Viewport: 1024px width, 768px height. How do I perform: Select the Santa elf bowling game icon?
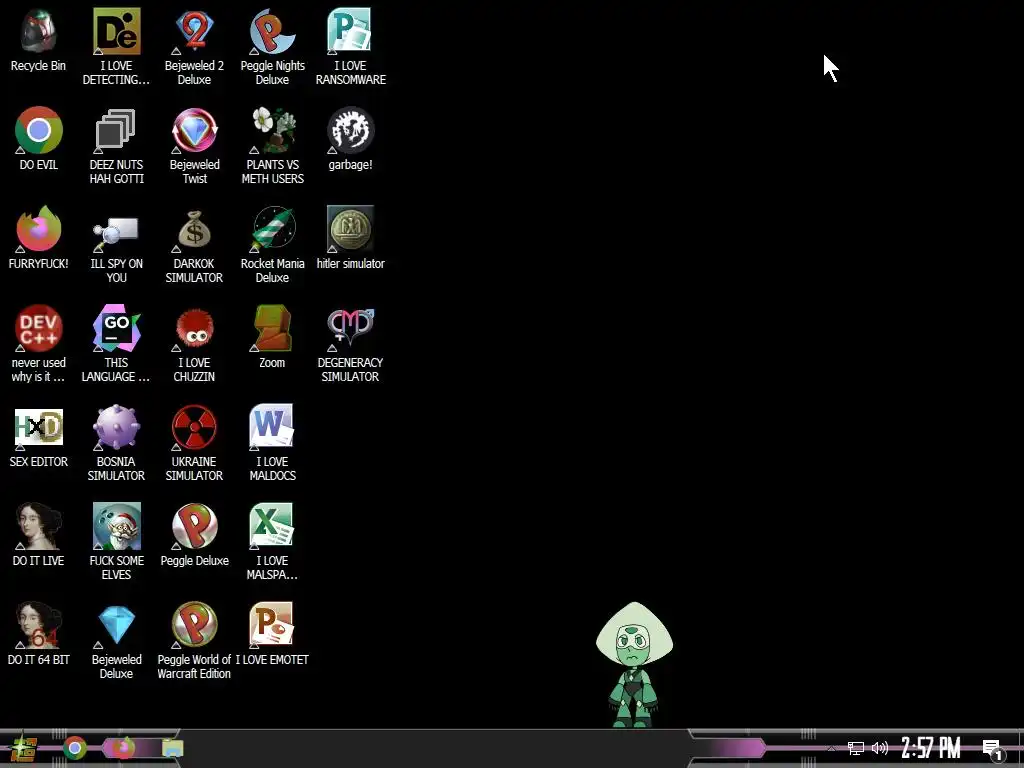point(116,526)
